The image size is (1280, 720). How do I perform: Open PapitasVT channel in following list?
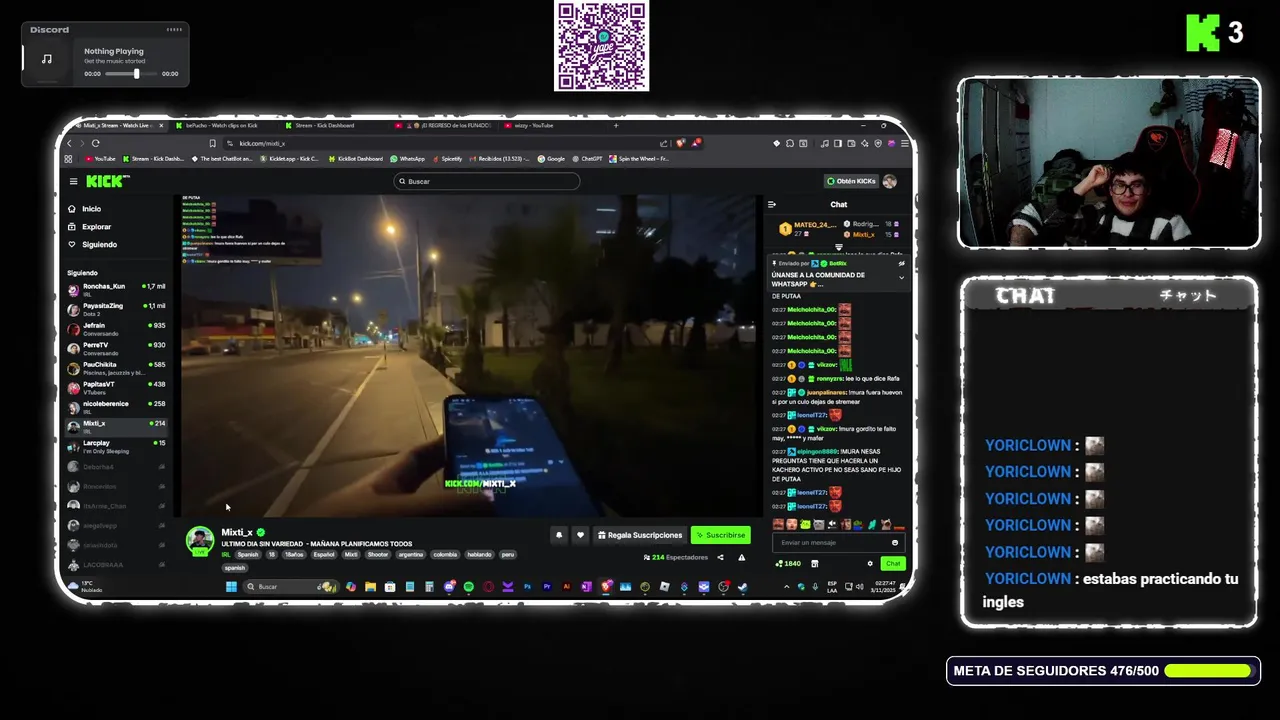(x=116, y=387)
